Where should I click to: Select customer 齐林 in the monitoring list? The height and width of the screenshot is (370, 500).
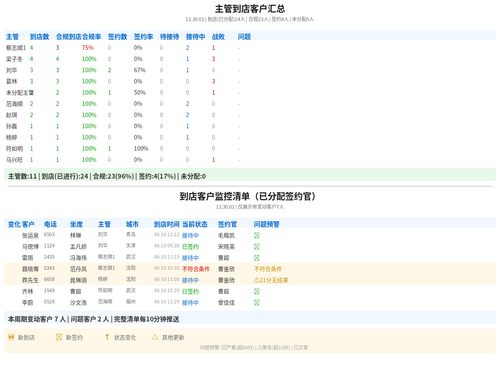[x=28, y=291]
